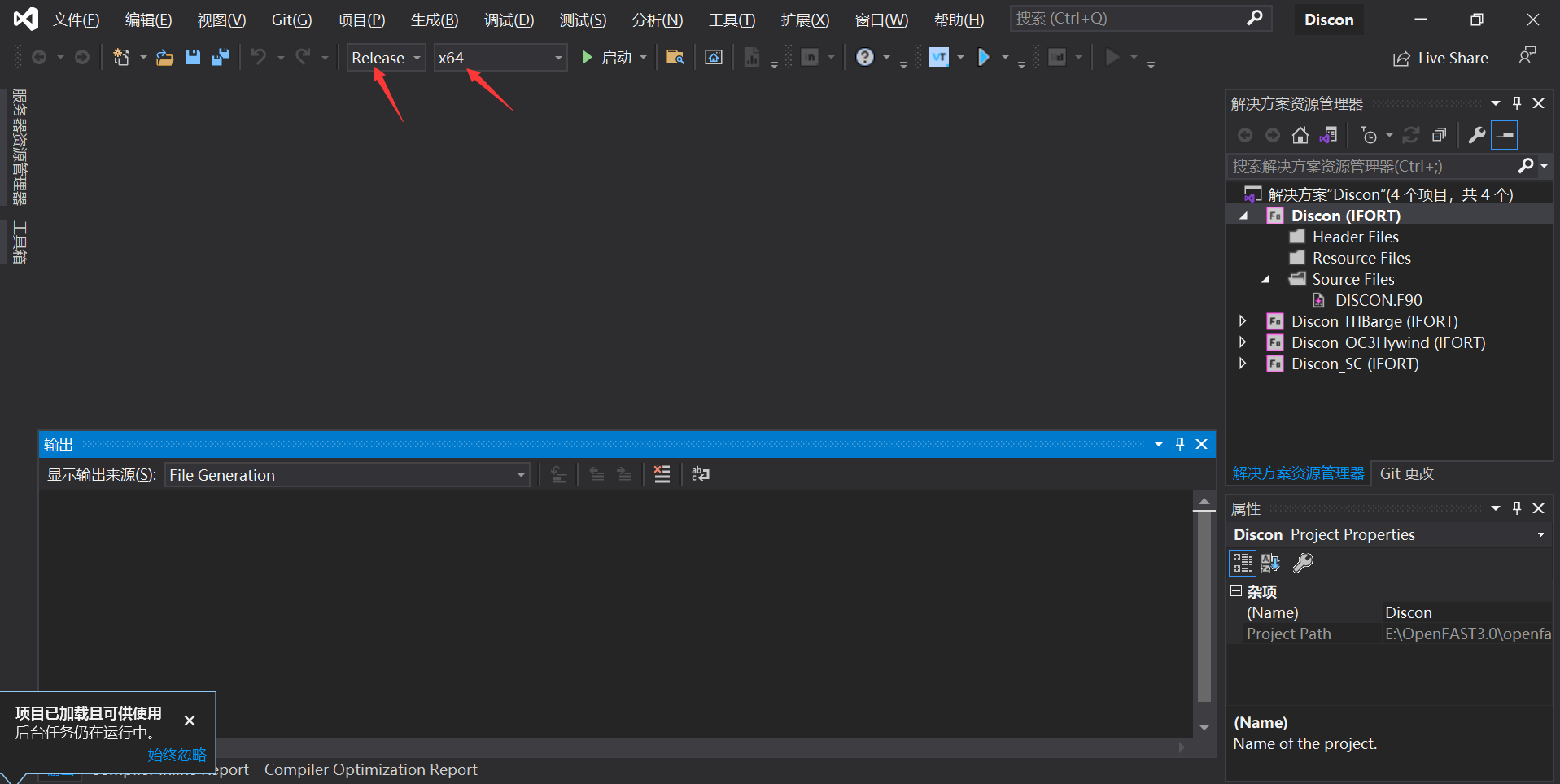The height and width of the screenshot is (784, 1560).
Task: Switch Properties panel to categorized view icon
Action: [1243, 562]
